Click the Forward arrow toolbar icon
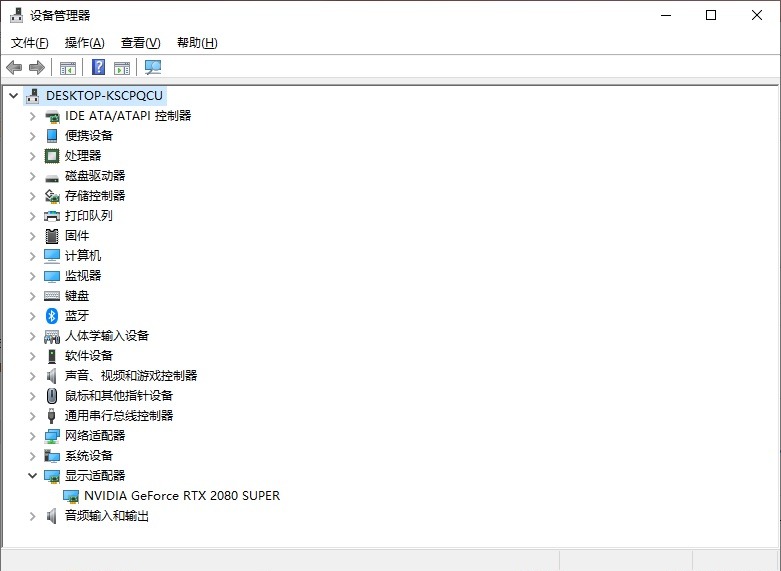Image resolution: width=781 pixels, height=571 pixels. click(x=37, y=67)
